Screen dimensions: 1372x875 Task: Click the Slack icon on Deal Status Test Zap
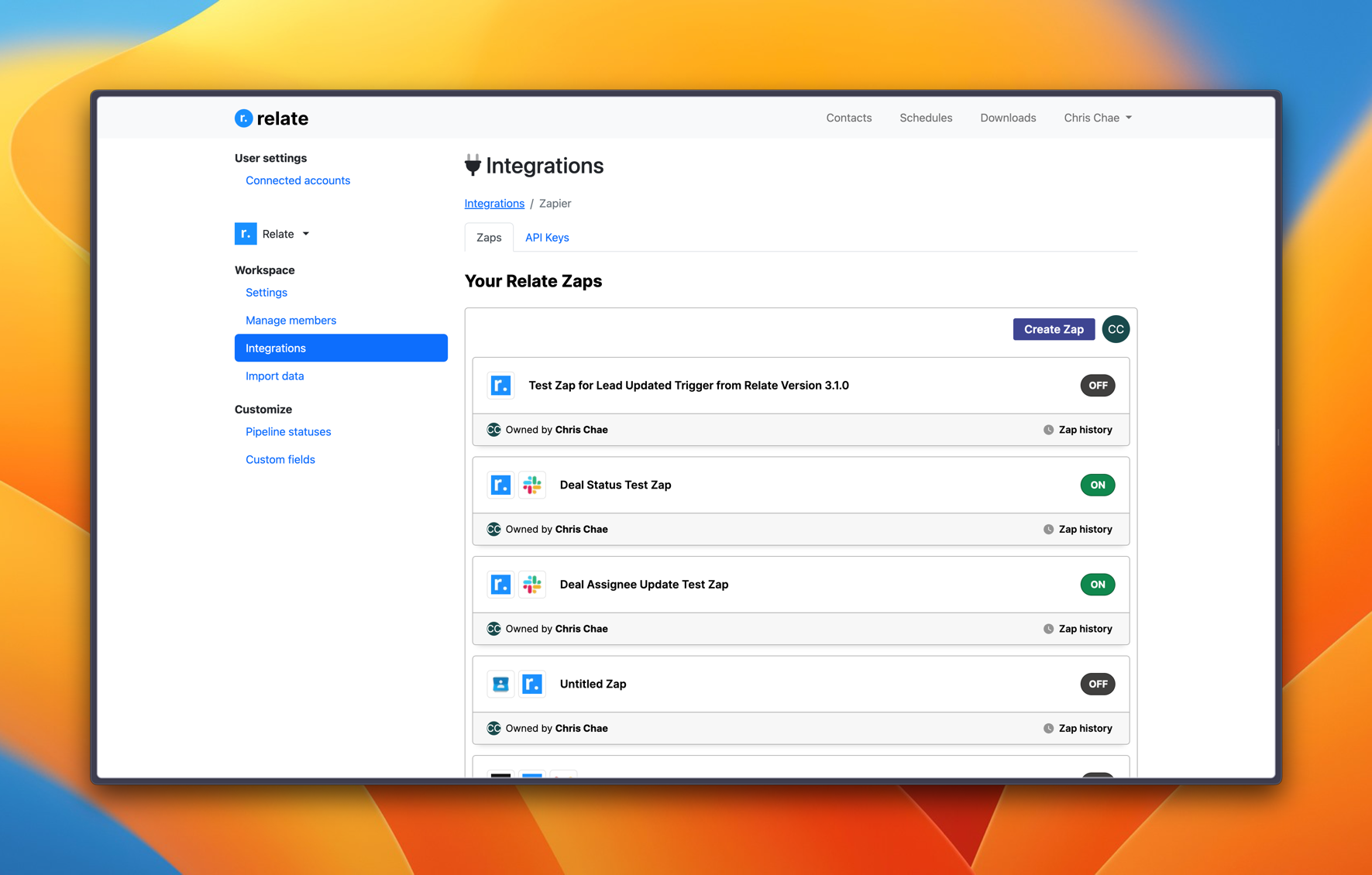532,485
